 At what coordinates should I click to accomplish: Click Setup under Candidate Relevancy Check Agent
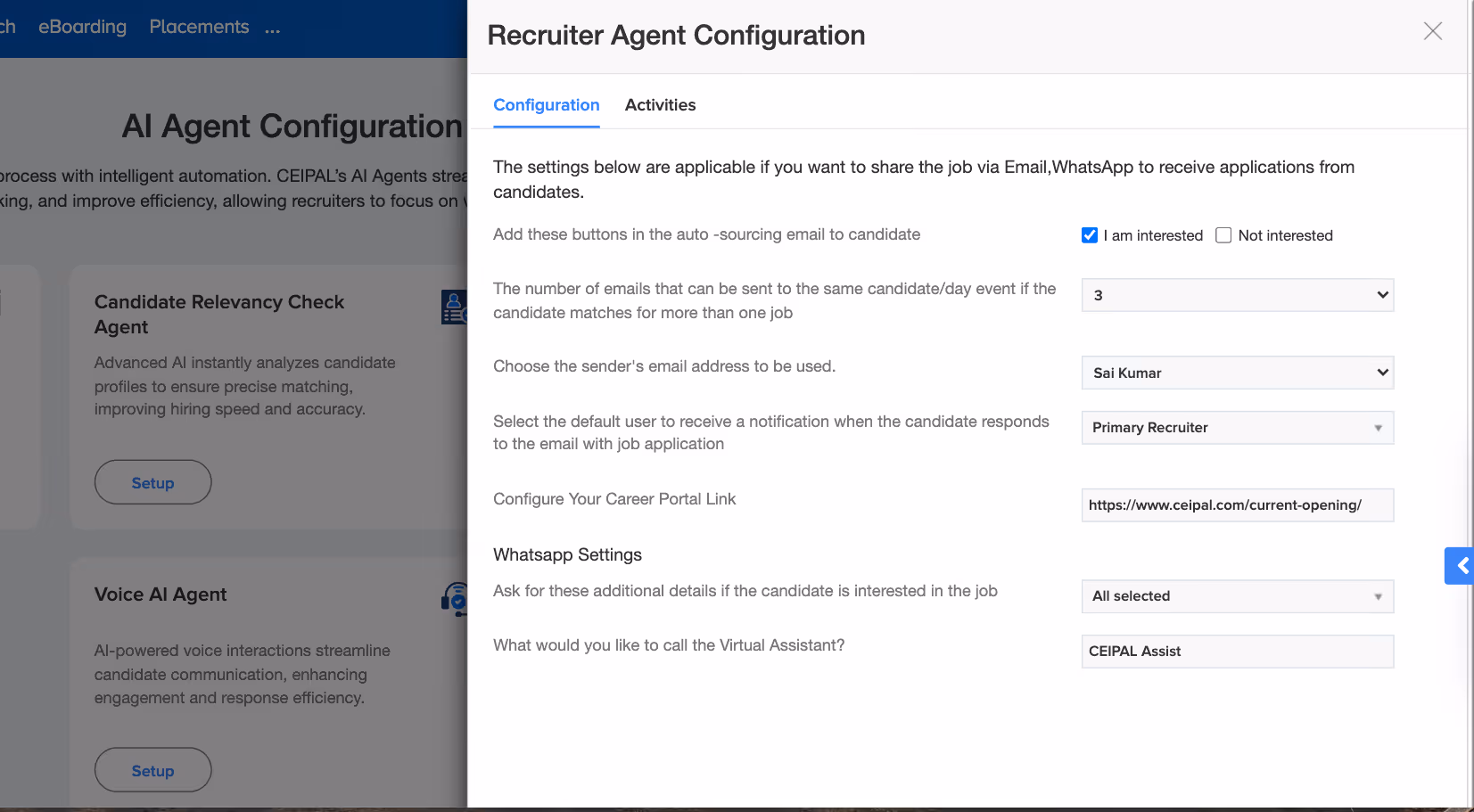tap(152, 482)
